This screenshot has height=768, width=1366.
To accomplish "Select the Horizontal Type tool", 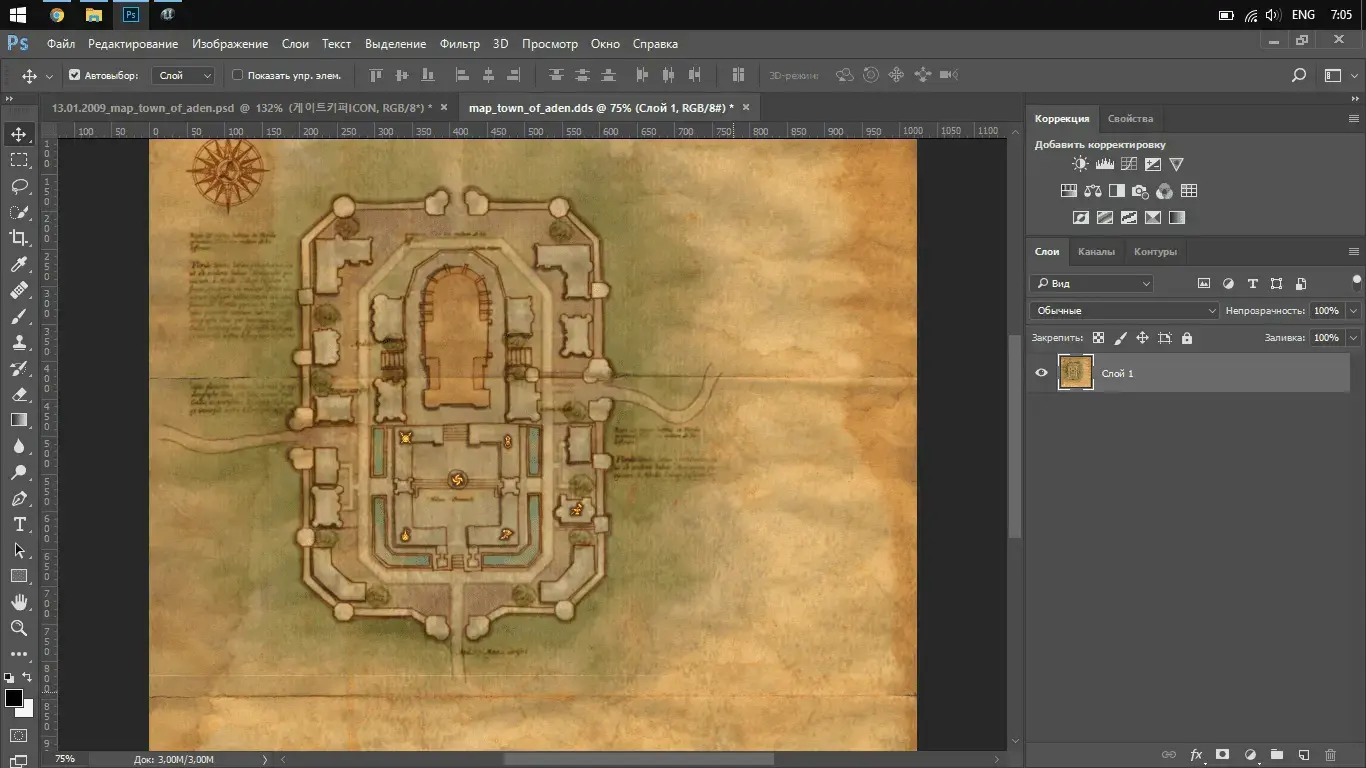I will click(x=19, y=524).
